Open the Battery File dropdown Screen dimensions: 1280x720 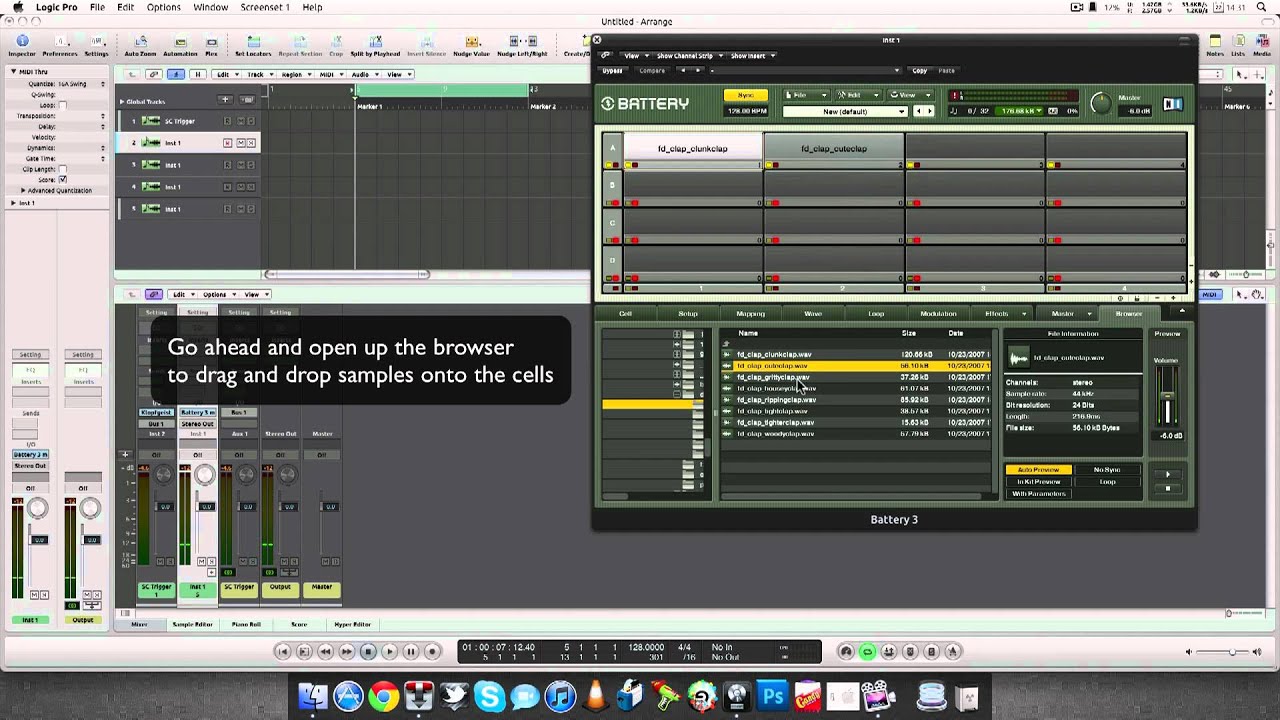click(806, 95)
